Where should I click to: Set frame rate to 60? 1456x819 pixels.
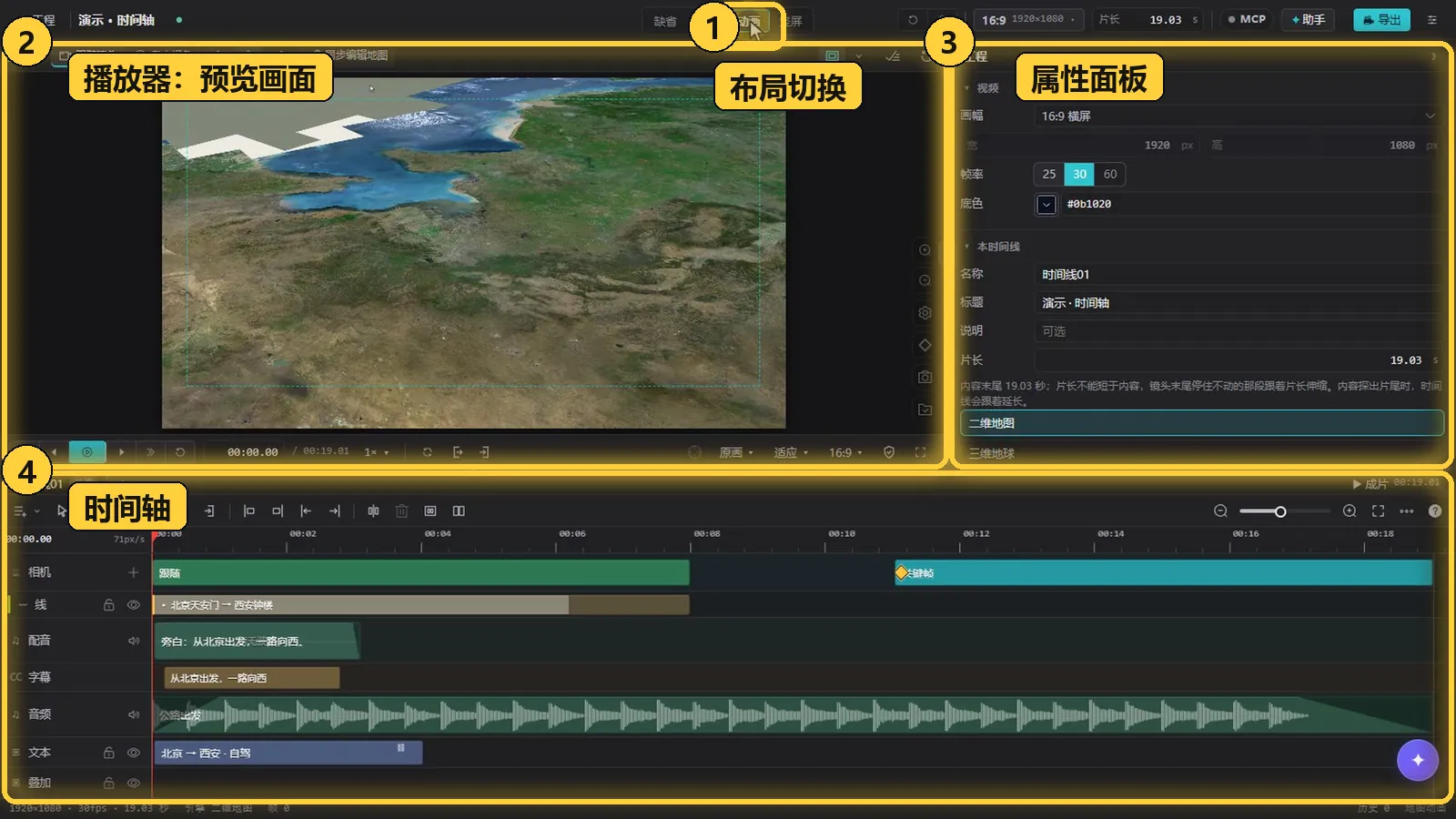point(1110,174)
